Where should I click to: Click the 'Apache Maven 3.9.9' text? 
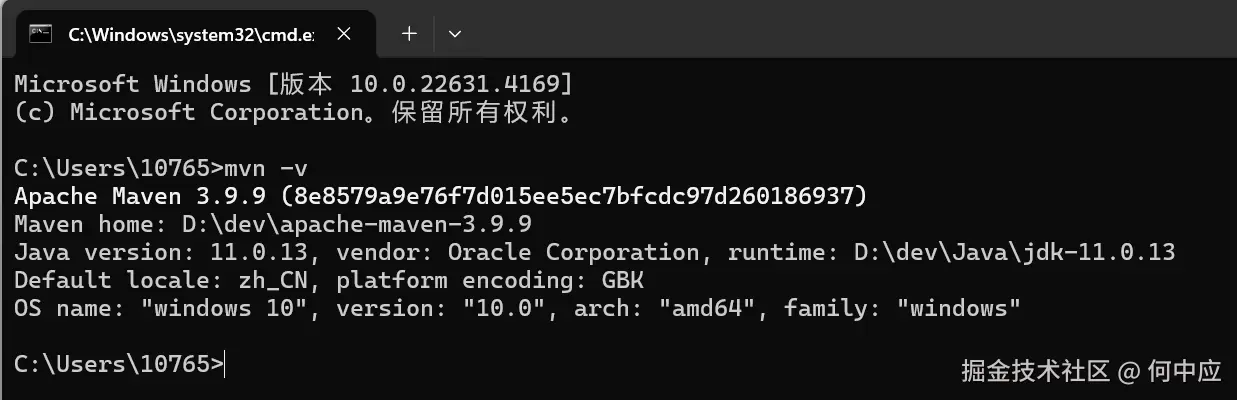(140, 195)
